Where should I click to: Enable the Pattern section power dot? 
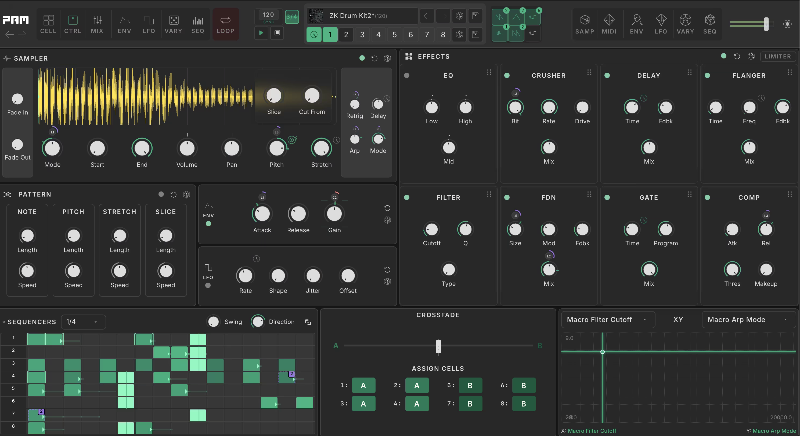pyautogui.click(x=160, y=194)
